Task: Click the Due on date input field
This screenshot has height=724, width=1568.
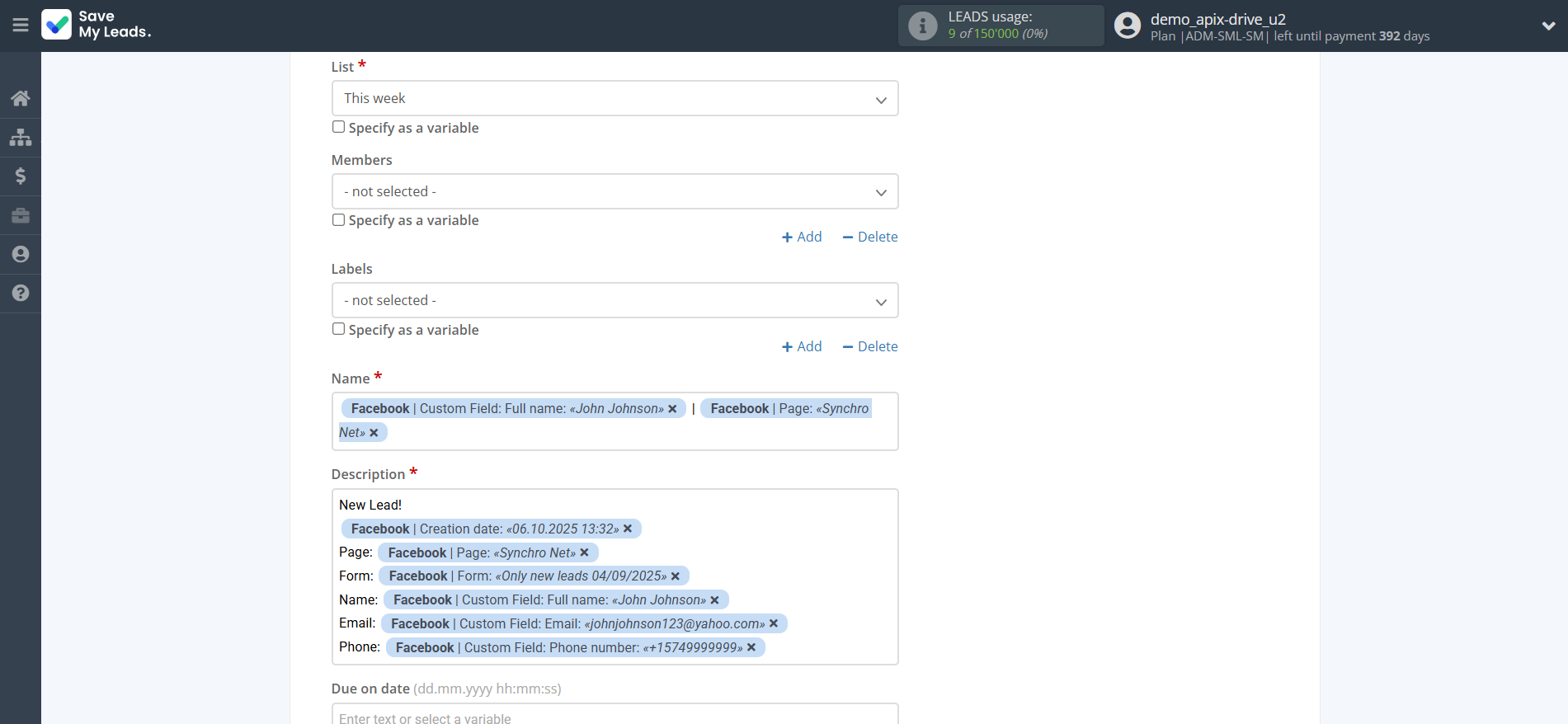Action: pyautogui.click(x=614, y=715)
